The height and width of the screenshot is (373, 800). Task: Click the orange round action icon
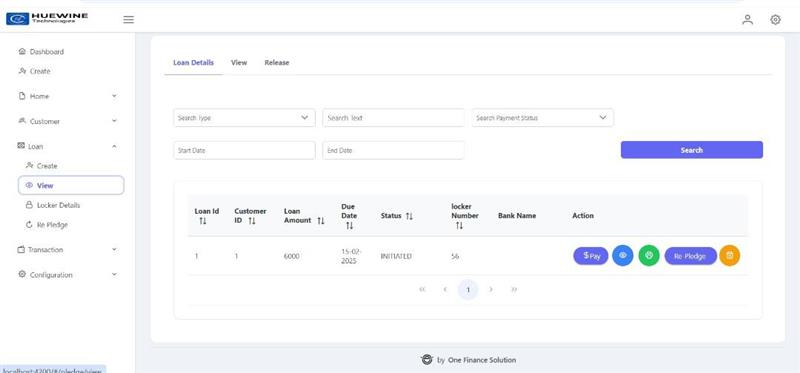[x=730, y=256]
